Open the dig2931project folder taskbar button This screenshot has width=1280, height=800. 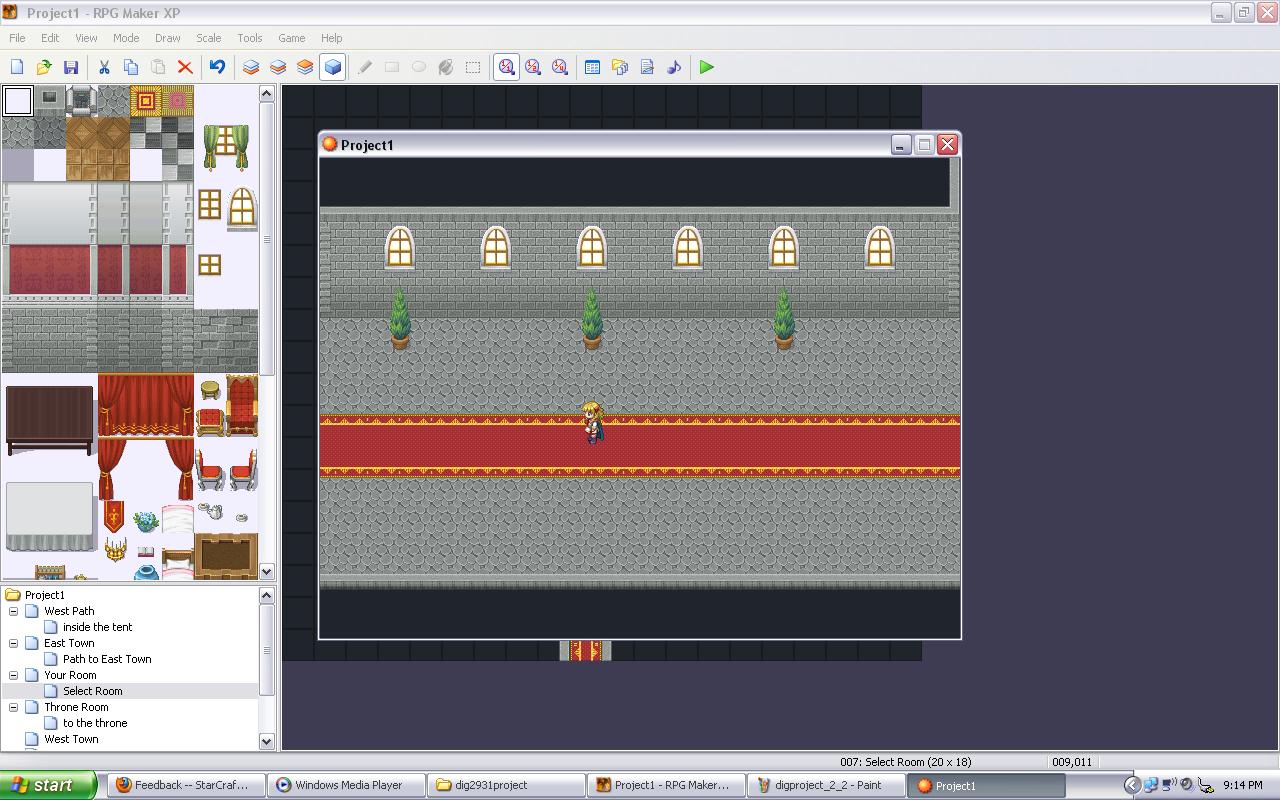tap(507, 785)
